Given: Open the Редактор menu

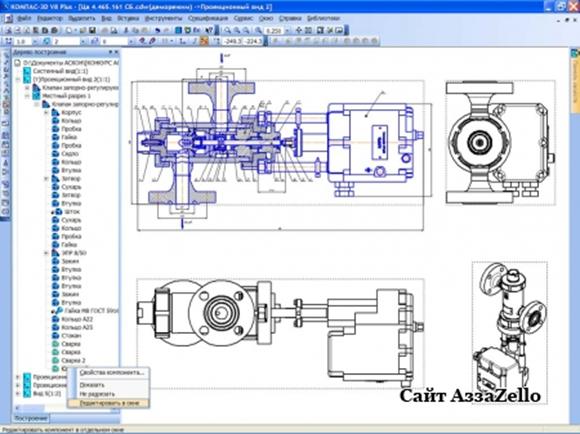Looking at the screenshot, I should [50, 18].
